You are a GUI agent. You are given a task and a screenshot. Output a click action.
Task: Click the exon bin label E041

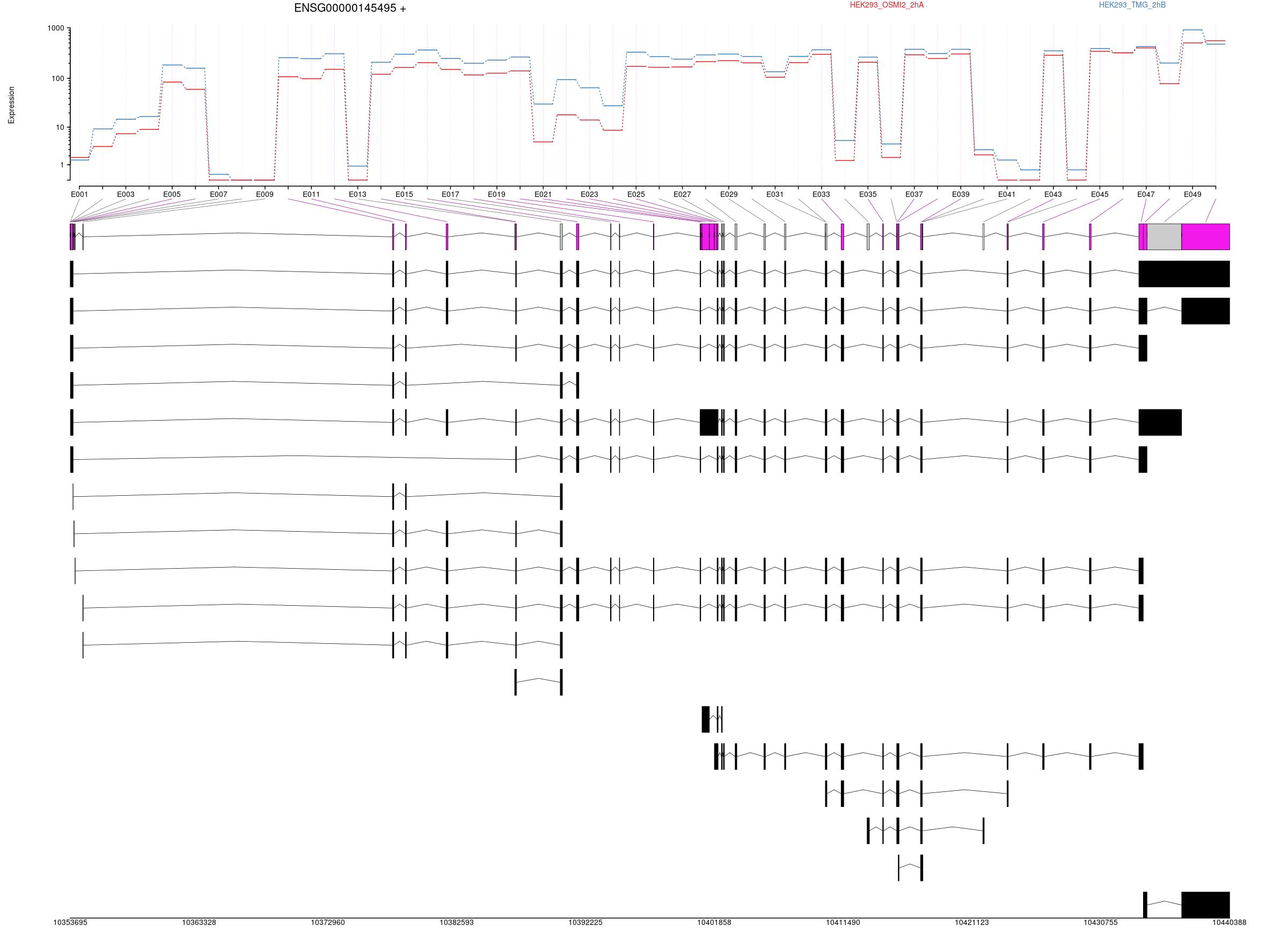1007,194
